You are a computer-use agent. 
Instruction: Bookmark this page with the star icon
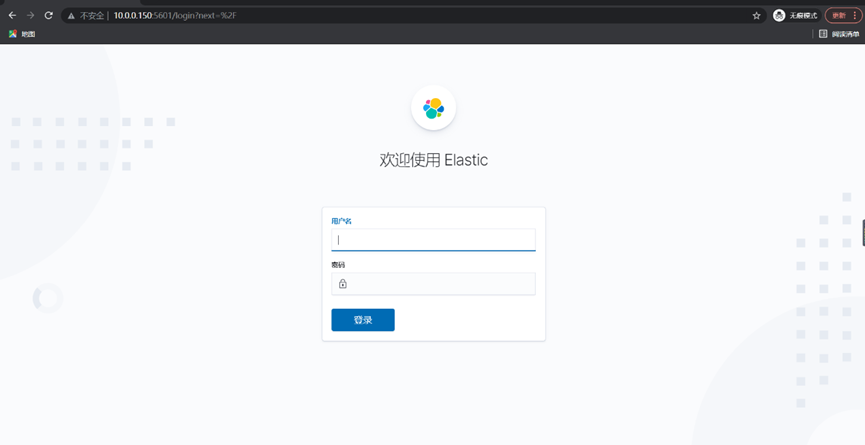[x=756, y=15]
